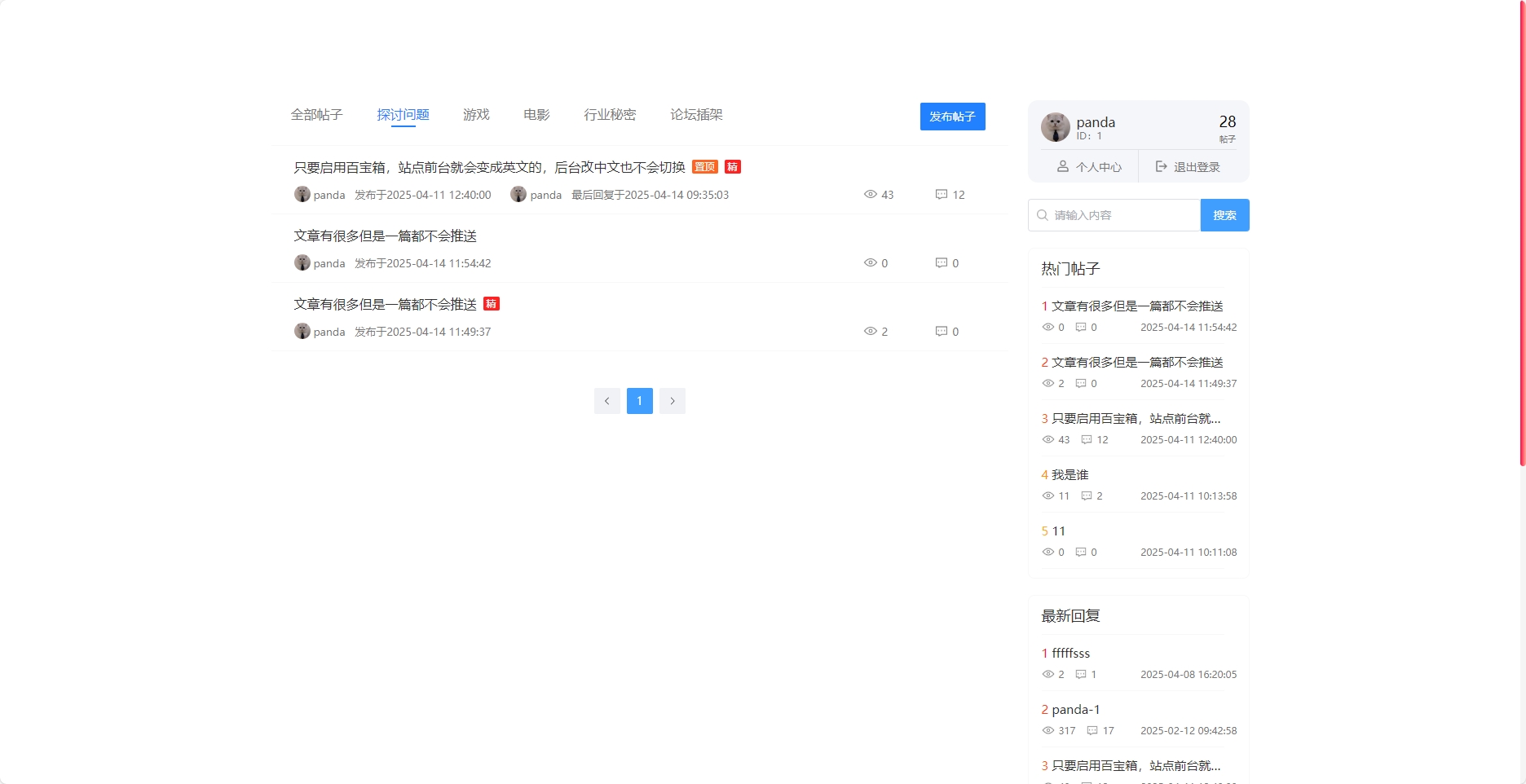Click the red 精 badge beside the 置顶 tag
The image size is (1526, 784).
tap(732, 167)
